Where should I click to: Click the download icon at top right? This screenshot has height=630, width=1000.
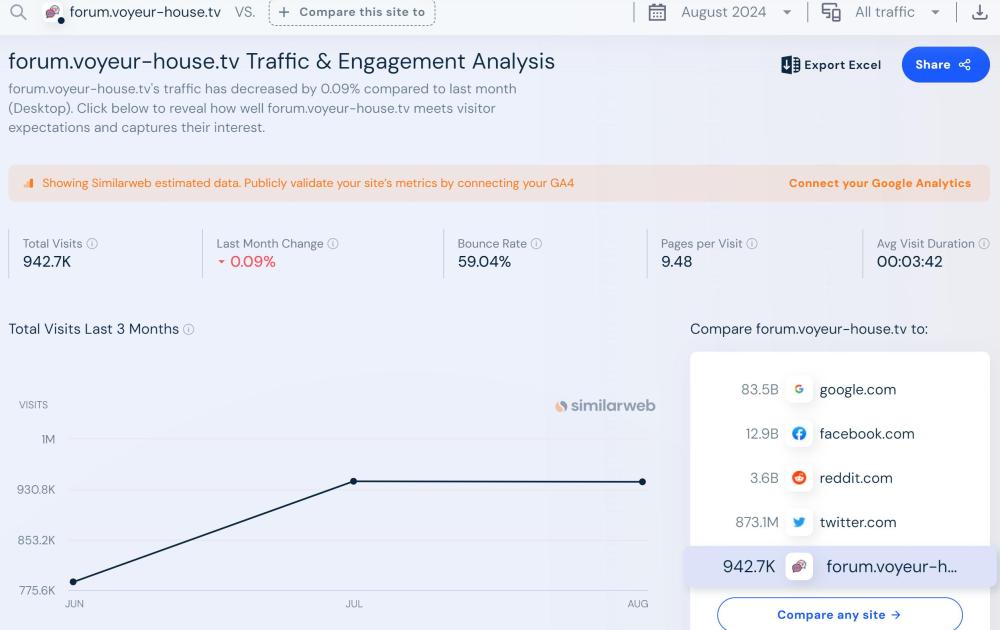tap(979, 13)
